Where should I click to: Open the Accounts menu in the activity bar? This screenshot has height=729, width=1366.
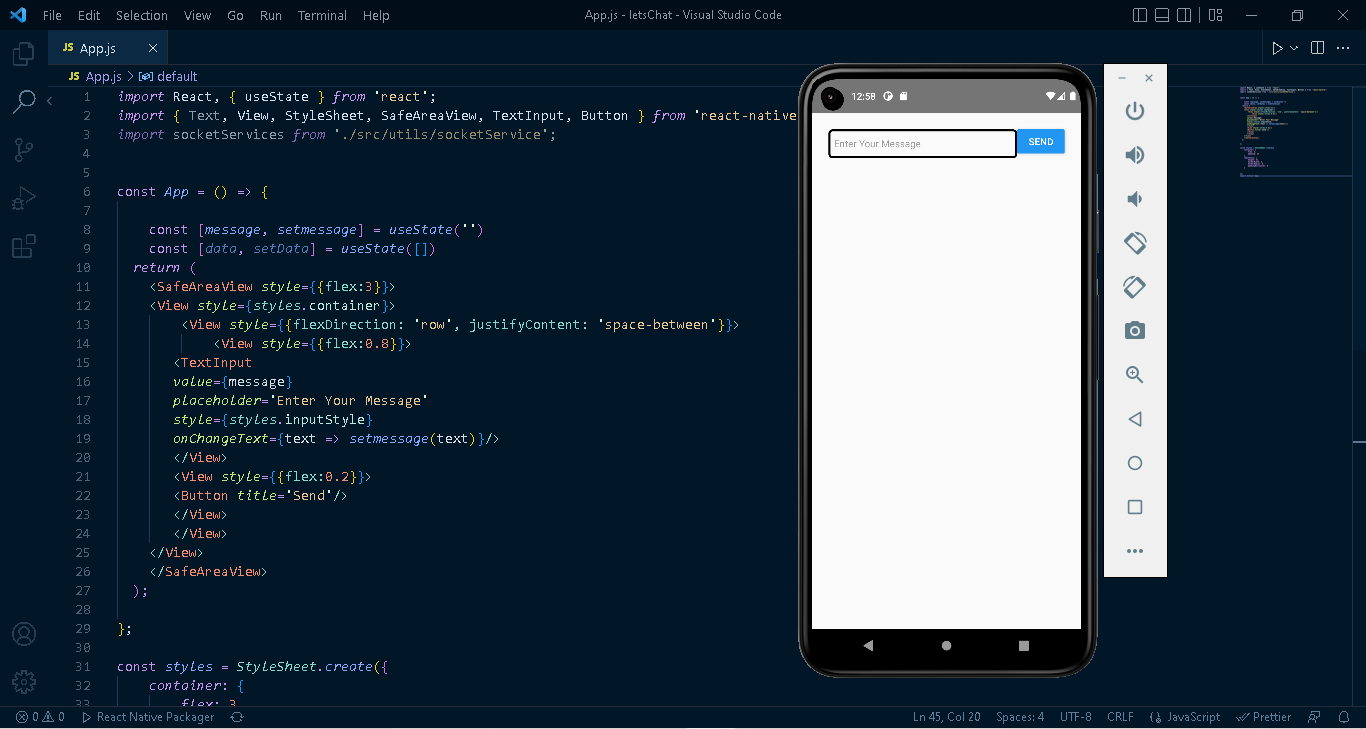24,634
